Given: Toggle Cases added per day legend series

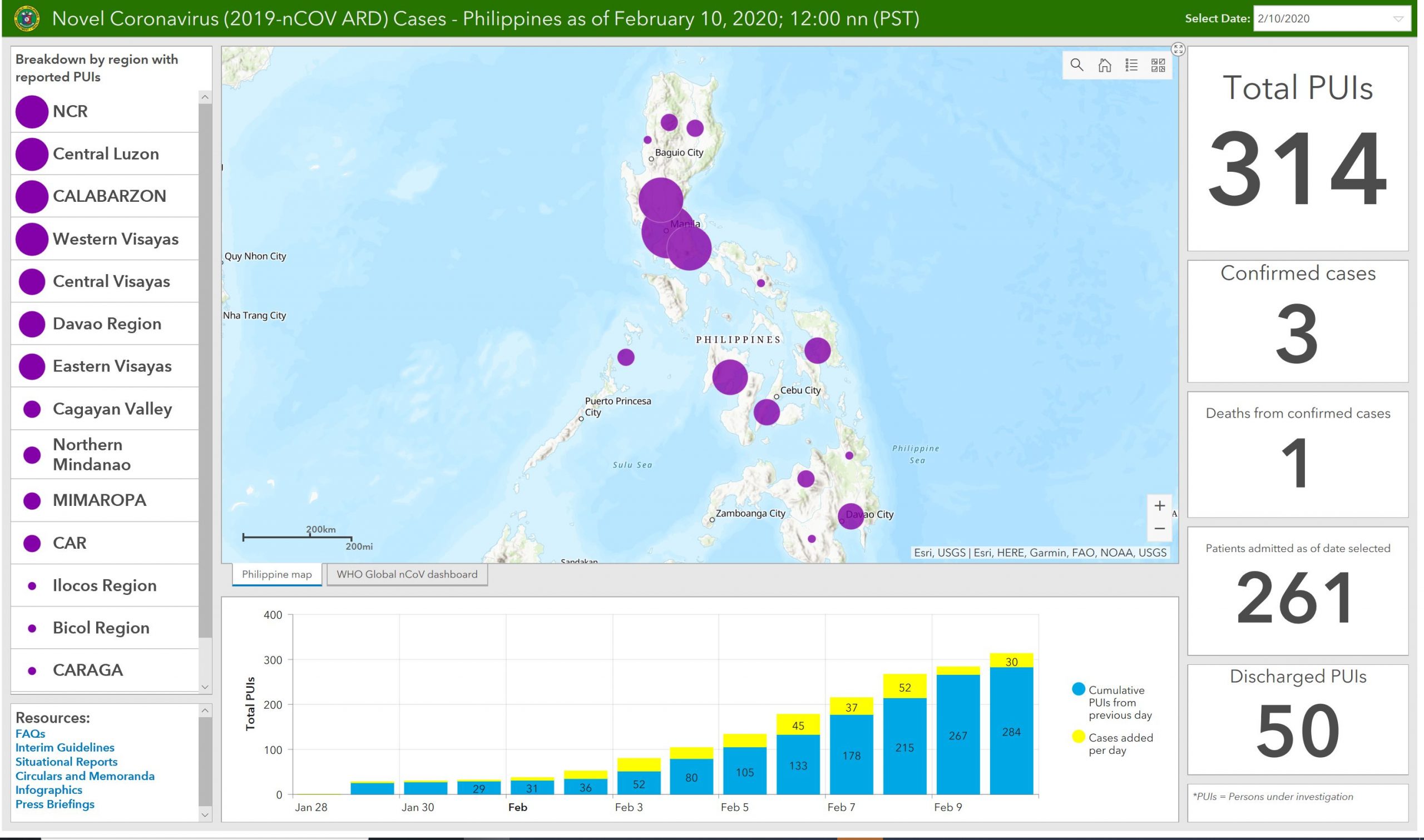Looking at the screenshot, I should [x=1079, y=737].
